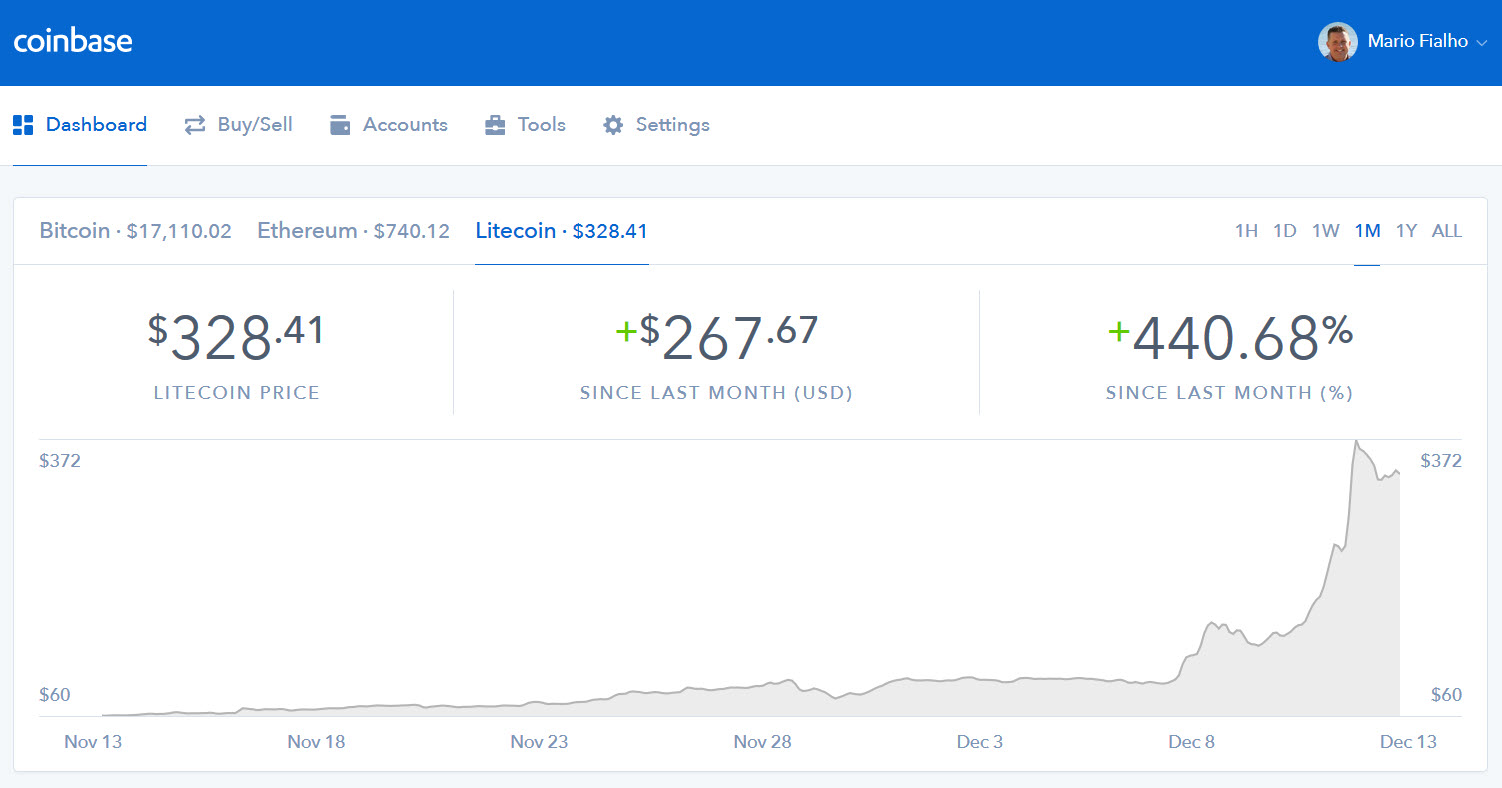This screenshot has width=1502, height=788.
Task: Go to Dashboard label
Action: point(96,125)
